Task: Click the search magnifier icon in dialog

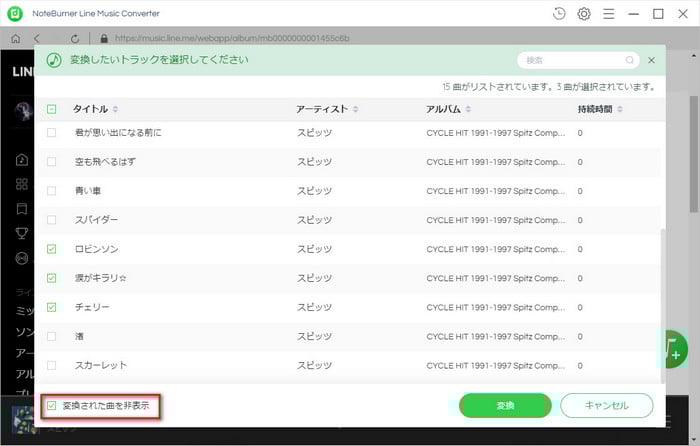Action: tap(629, 60)
